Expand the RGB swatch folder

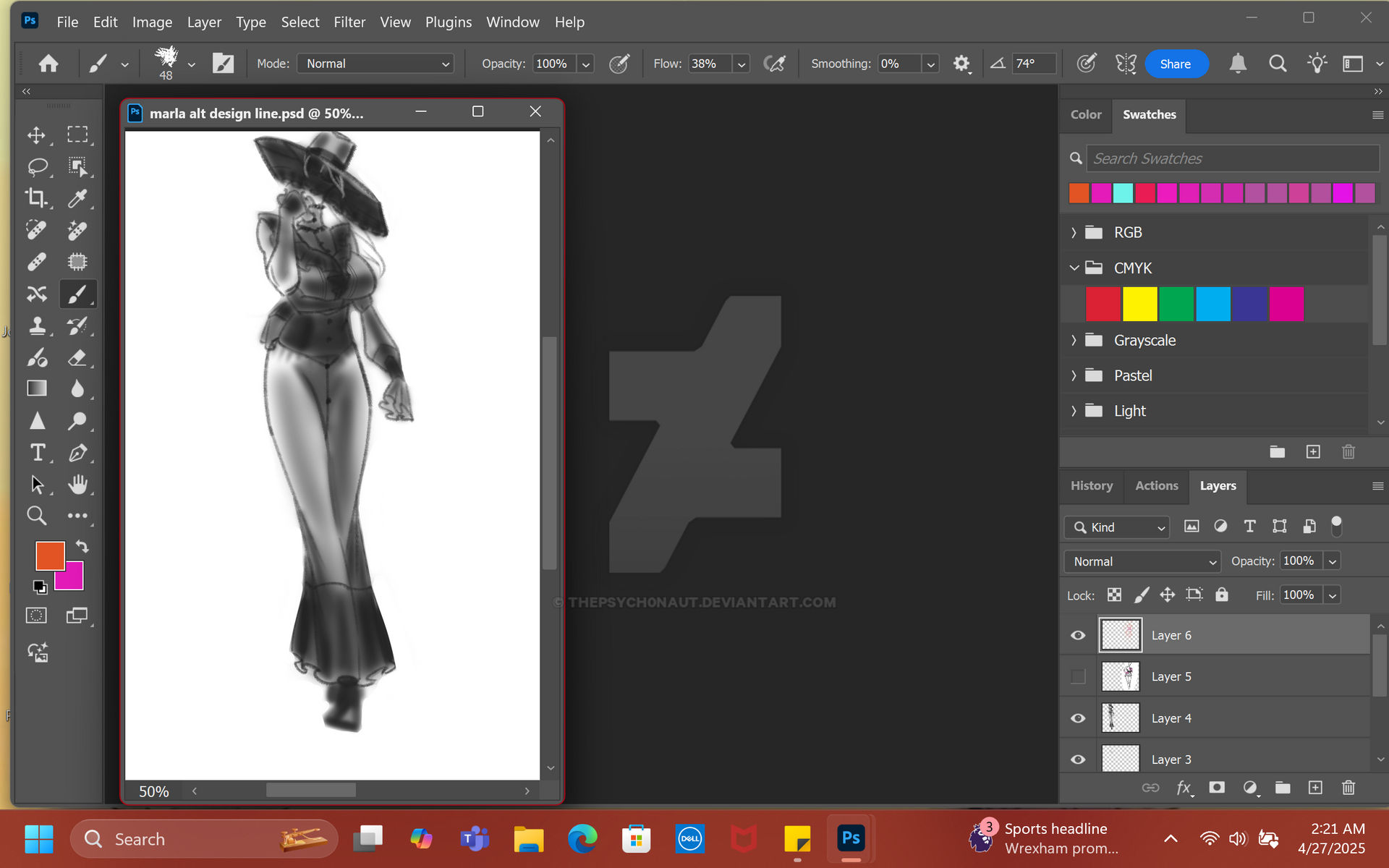pyautogui.click(x=1074, y=232)
